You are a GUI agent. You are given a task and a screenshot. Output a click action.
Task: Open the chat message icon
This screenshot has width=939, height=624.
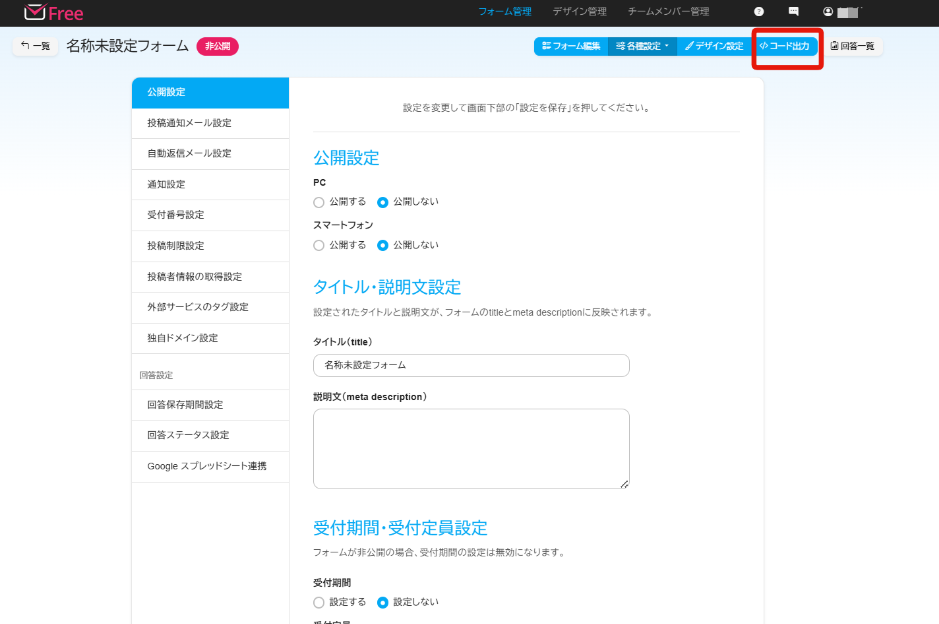click(793, 12)
